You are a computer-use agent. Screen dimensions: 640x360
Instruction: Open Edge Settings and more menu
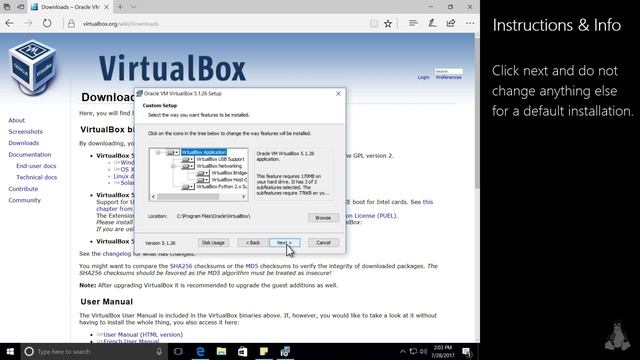pyautogui.click(x=470, y=23)
